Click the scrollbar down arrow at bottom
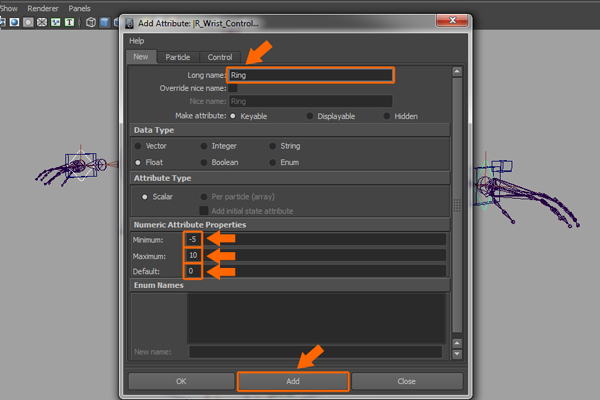Image resolution: width=600 pixels, height=400 pixels. point(457,354)
